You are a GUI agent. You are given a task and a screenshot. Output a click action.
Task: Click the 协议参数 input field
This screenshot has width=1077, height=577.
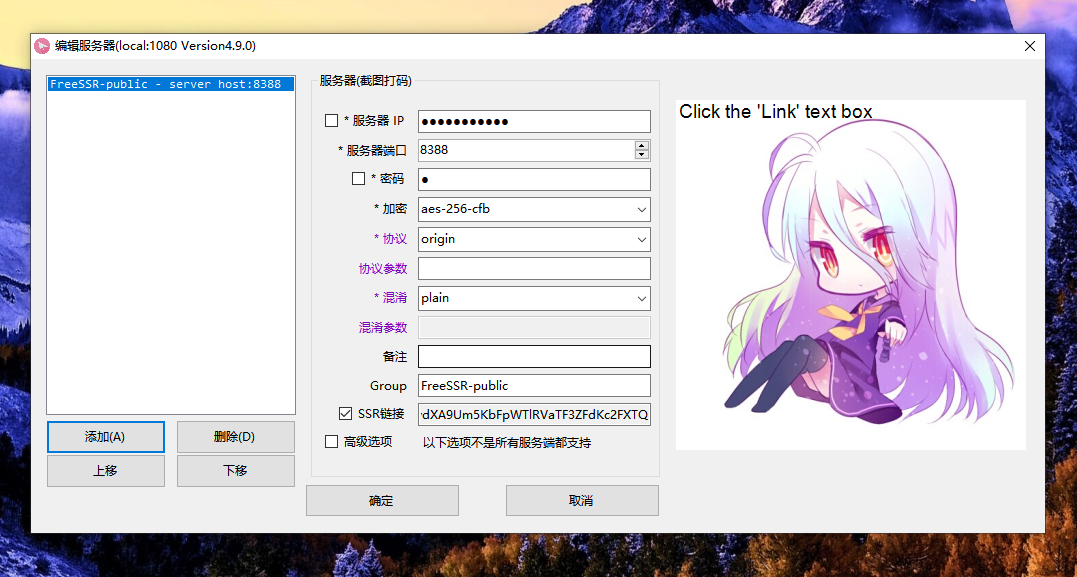coord(534,269)
